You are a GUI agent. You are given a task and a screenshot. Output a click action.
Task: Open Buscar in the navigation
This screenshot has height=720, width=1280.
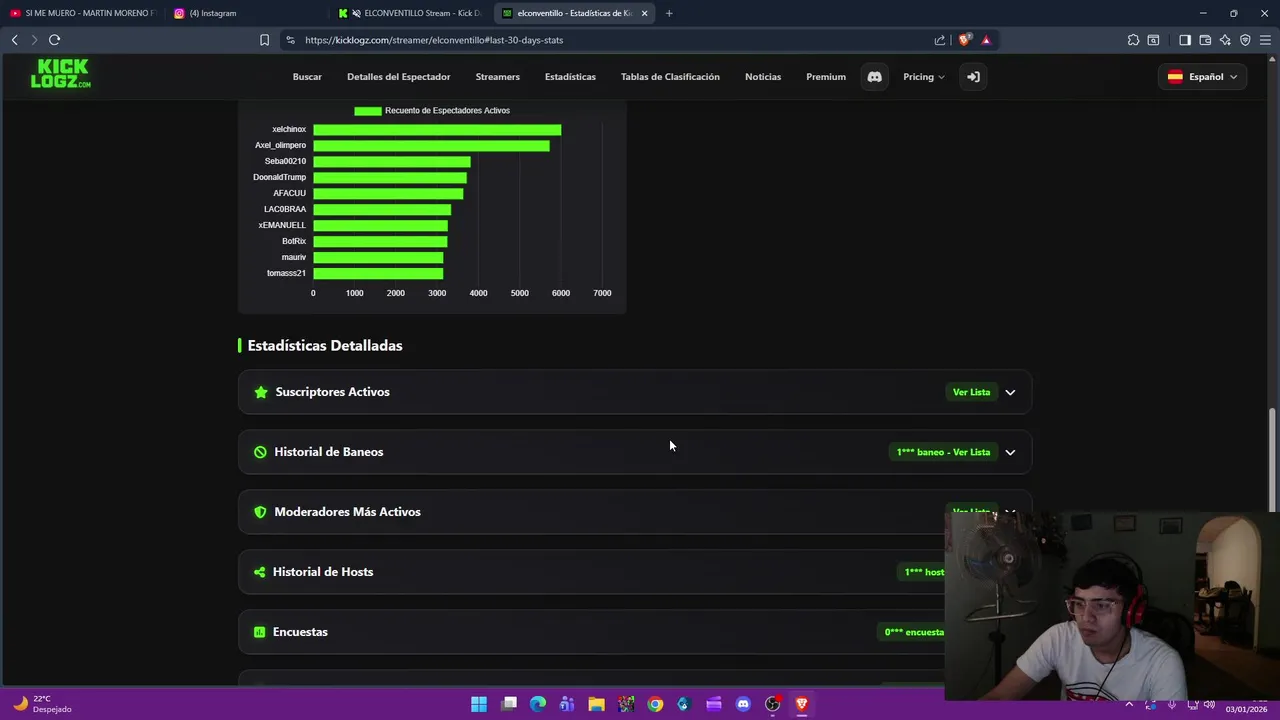pyautogui.click(x=307, y=77)
